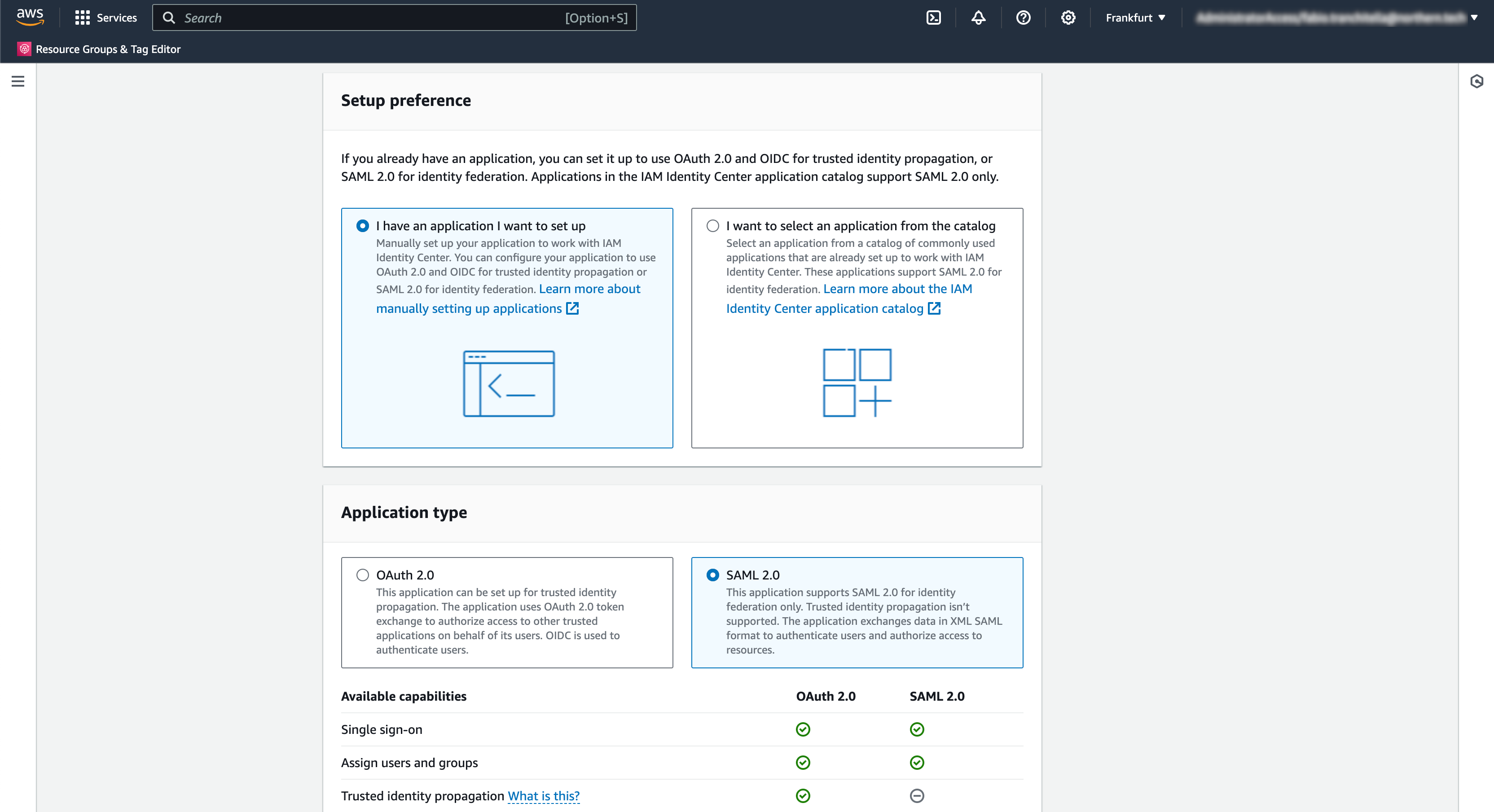
Task: Click the CloudShell terminal icon
Action: pos(934,17)
